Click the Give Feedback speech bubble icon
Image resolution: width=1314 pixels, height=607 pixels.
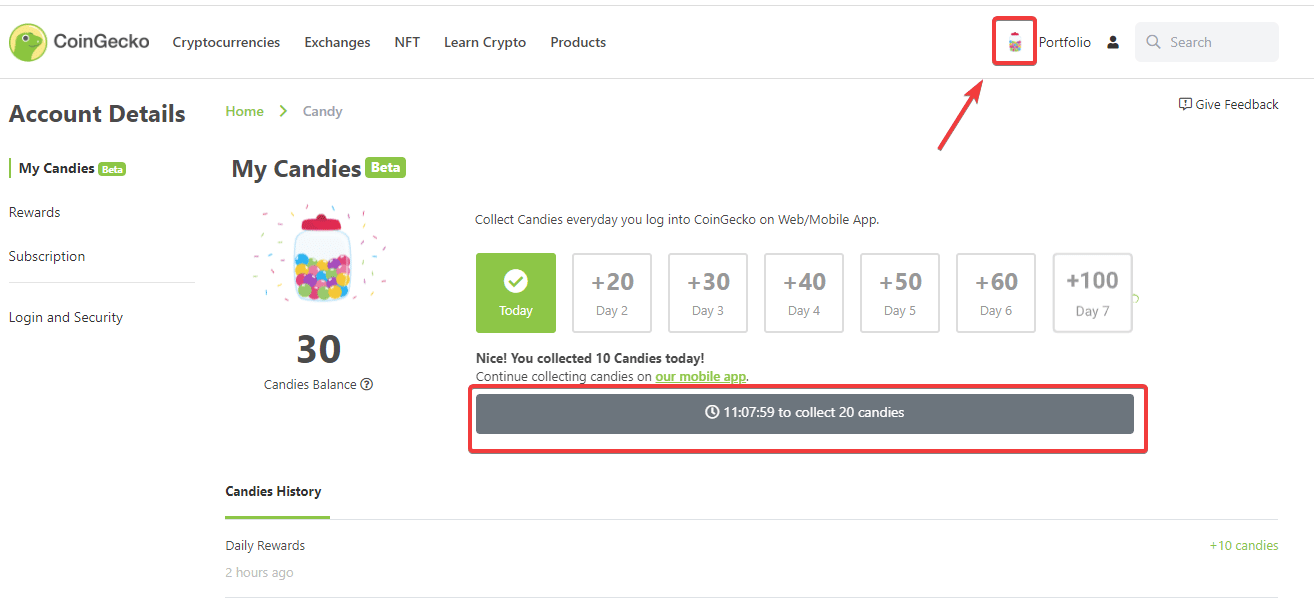point(1184,103)
